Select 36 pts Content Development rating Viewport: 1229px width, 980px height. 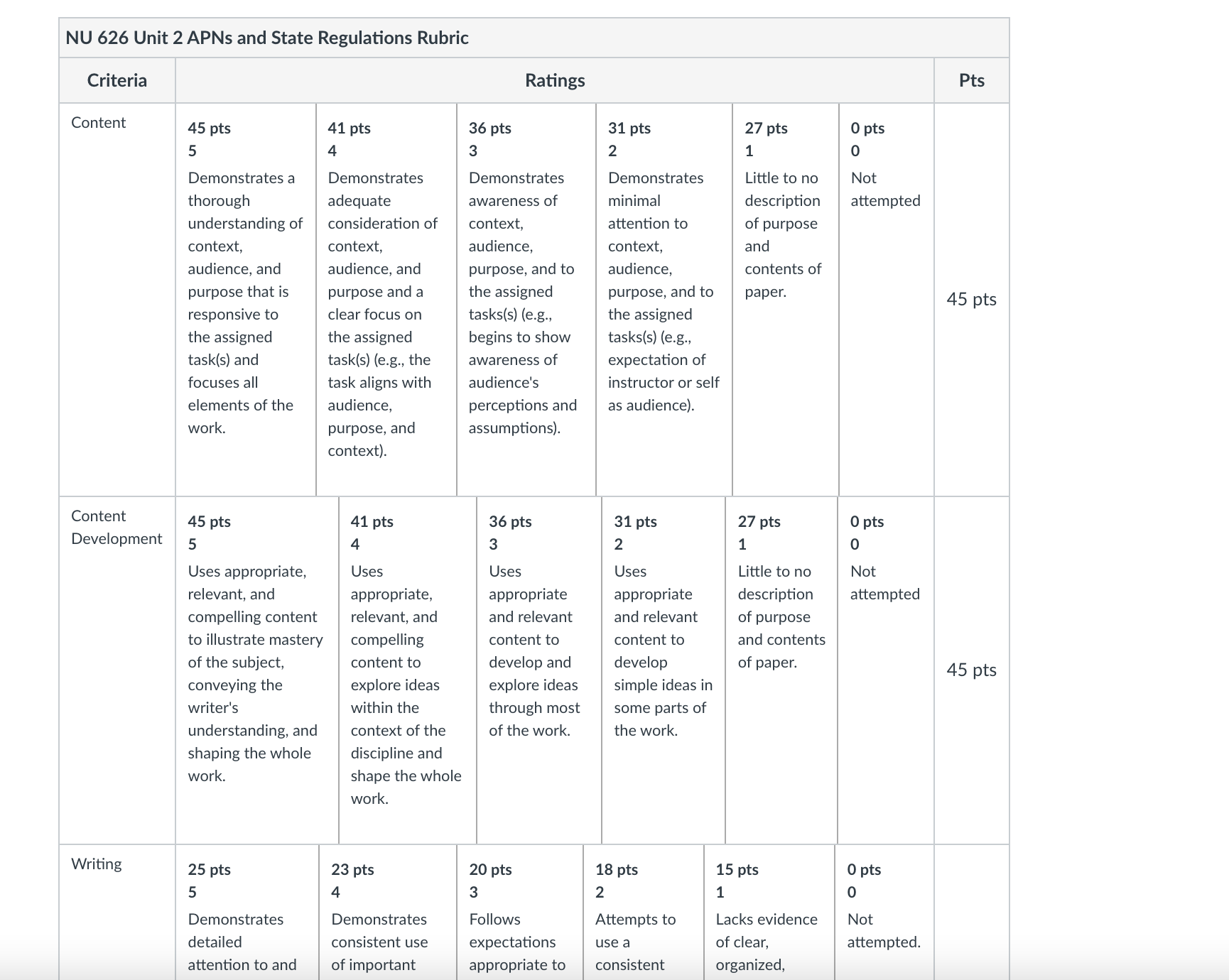[x=539, y=670]
